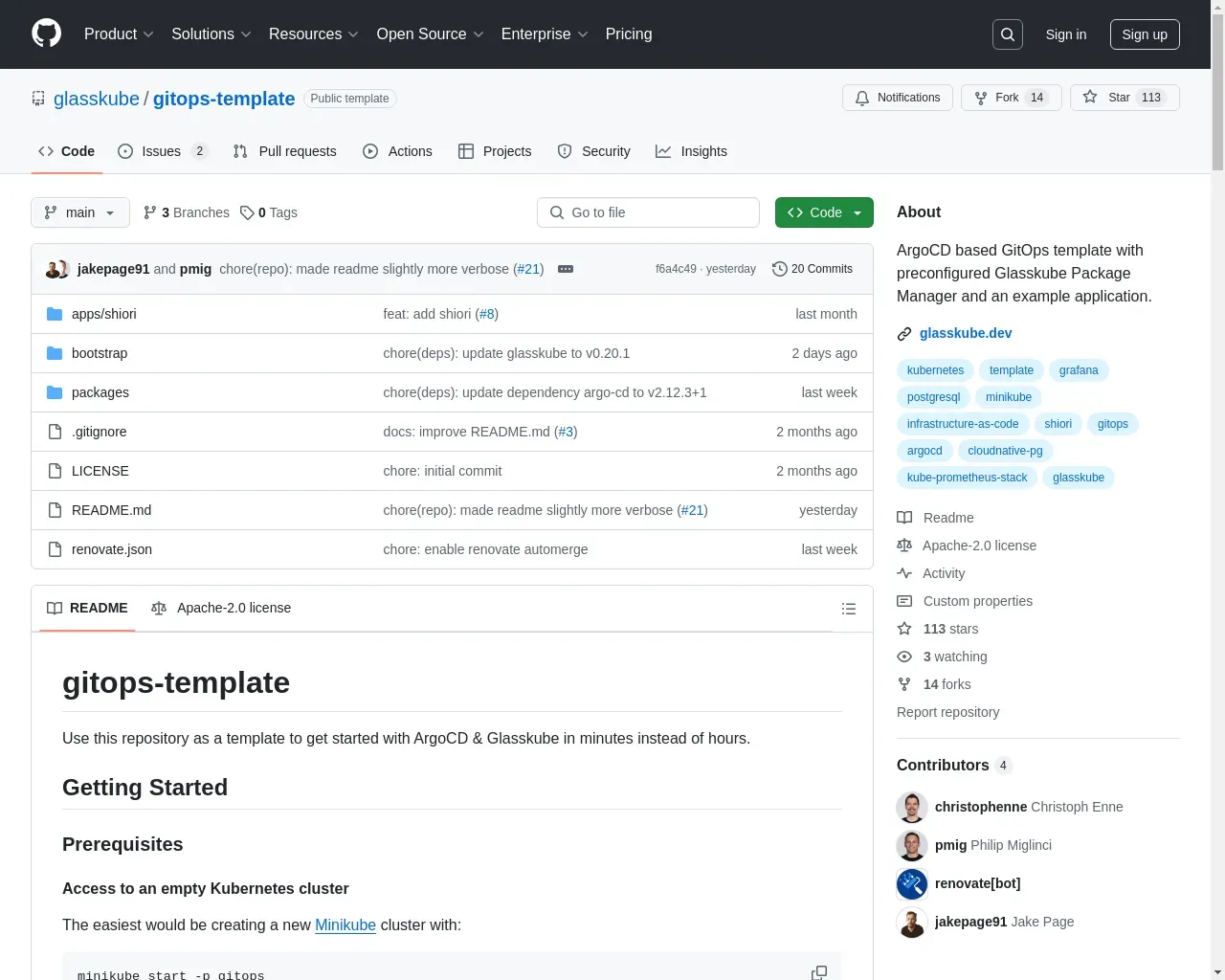Click the Sign in link
The height and width of the screenshot is (980, 1225).
[1066, 34]
